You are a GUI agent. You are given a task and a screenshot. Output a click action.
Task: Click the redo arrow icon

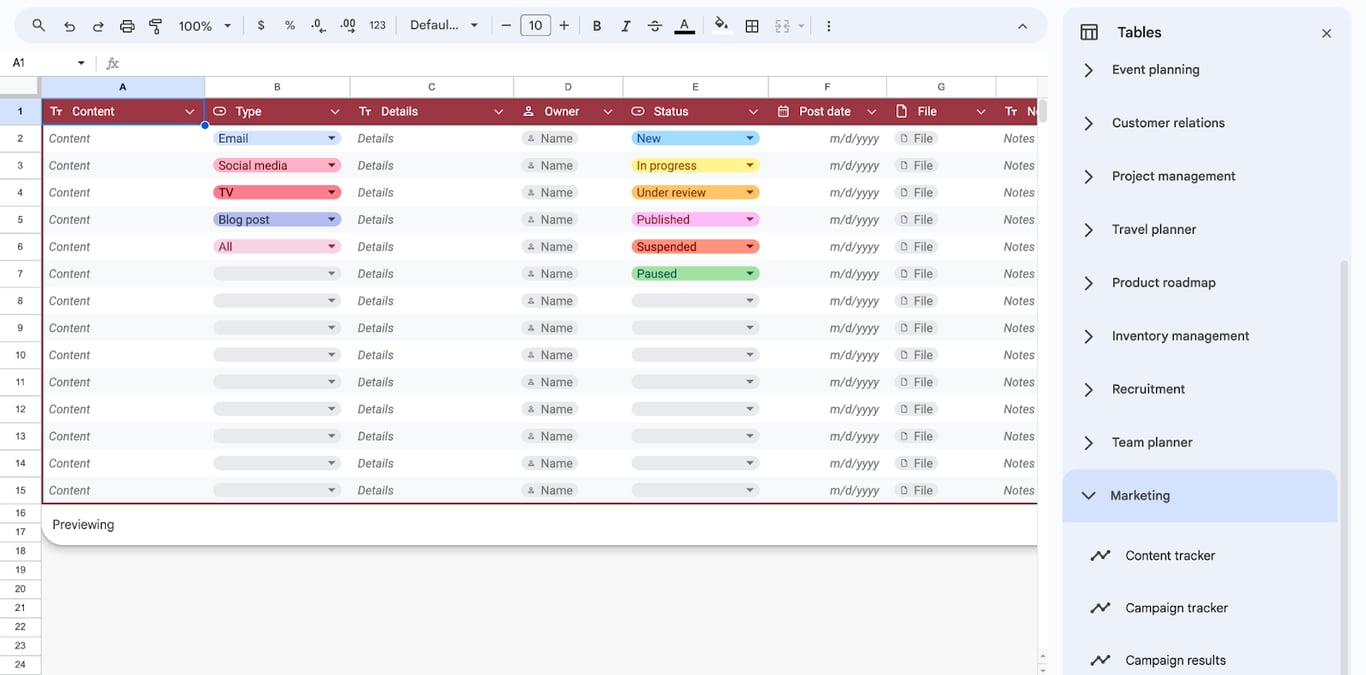pyautogui.click(x=98, y=26)
